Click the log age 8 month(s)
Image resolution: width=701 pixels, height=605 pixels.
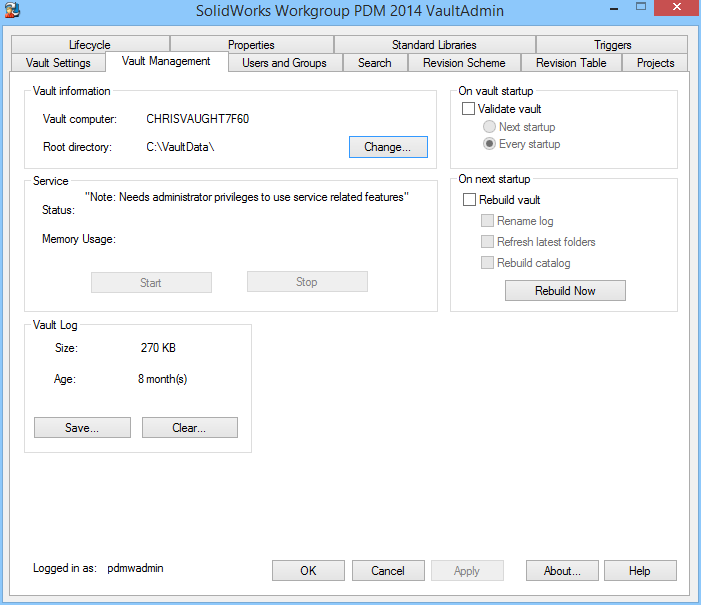(162, 379)
